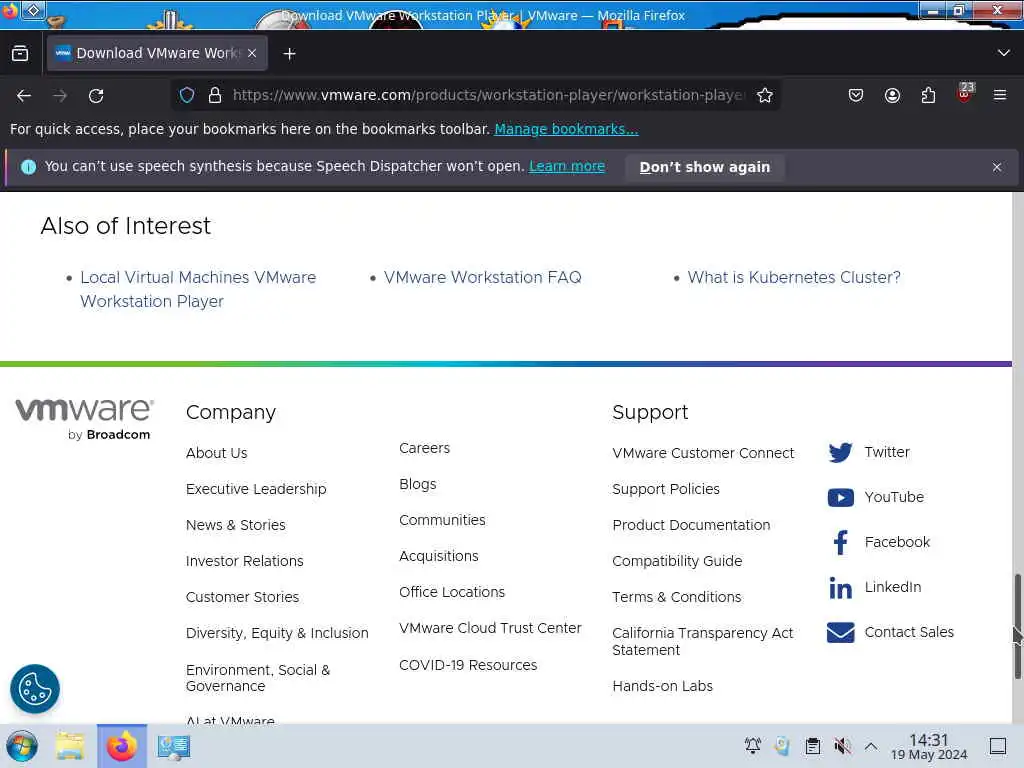Dismiss the speech synthesis notification bar

point(997,167)
